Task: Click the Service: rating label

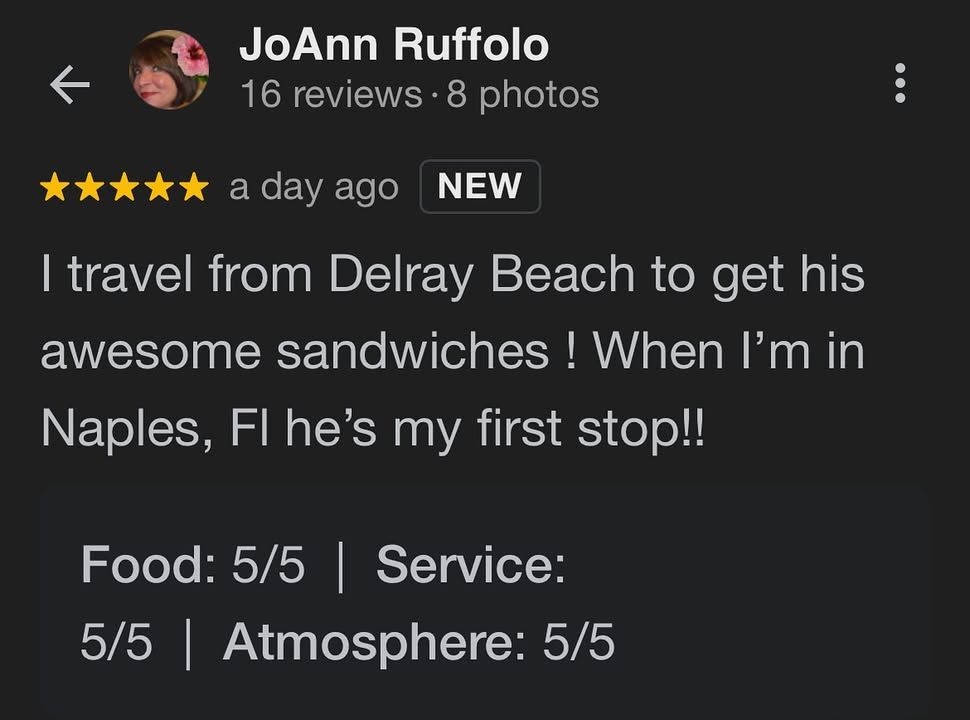Action: [x=471, y=564]
